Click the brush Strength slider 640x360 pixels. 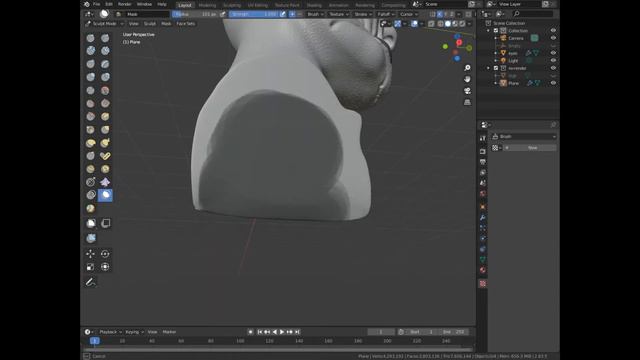coord(253,14)
